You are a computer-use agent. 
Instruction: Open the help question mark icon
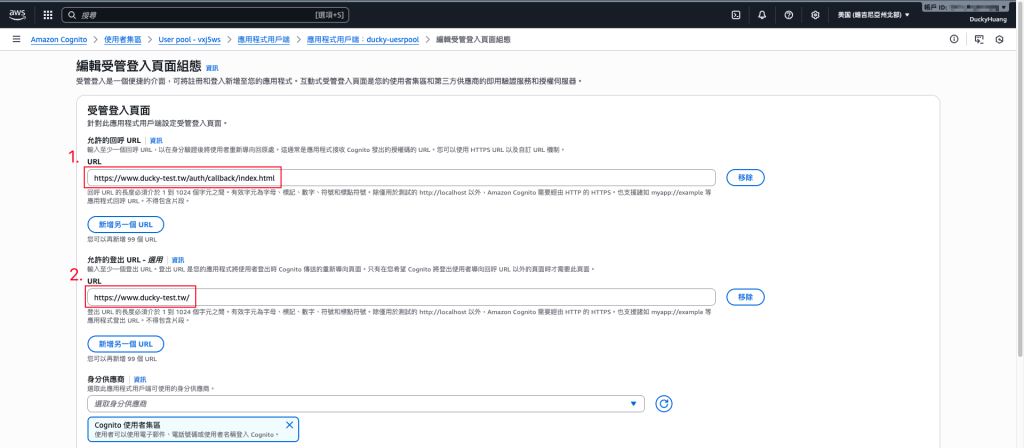pyautogui.click(x=788, y=14)
